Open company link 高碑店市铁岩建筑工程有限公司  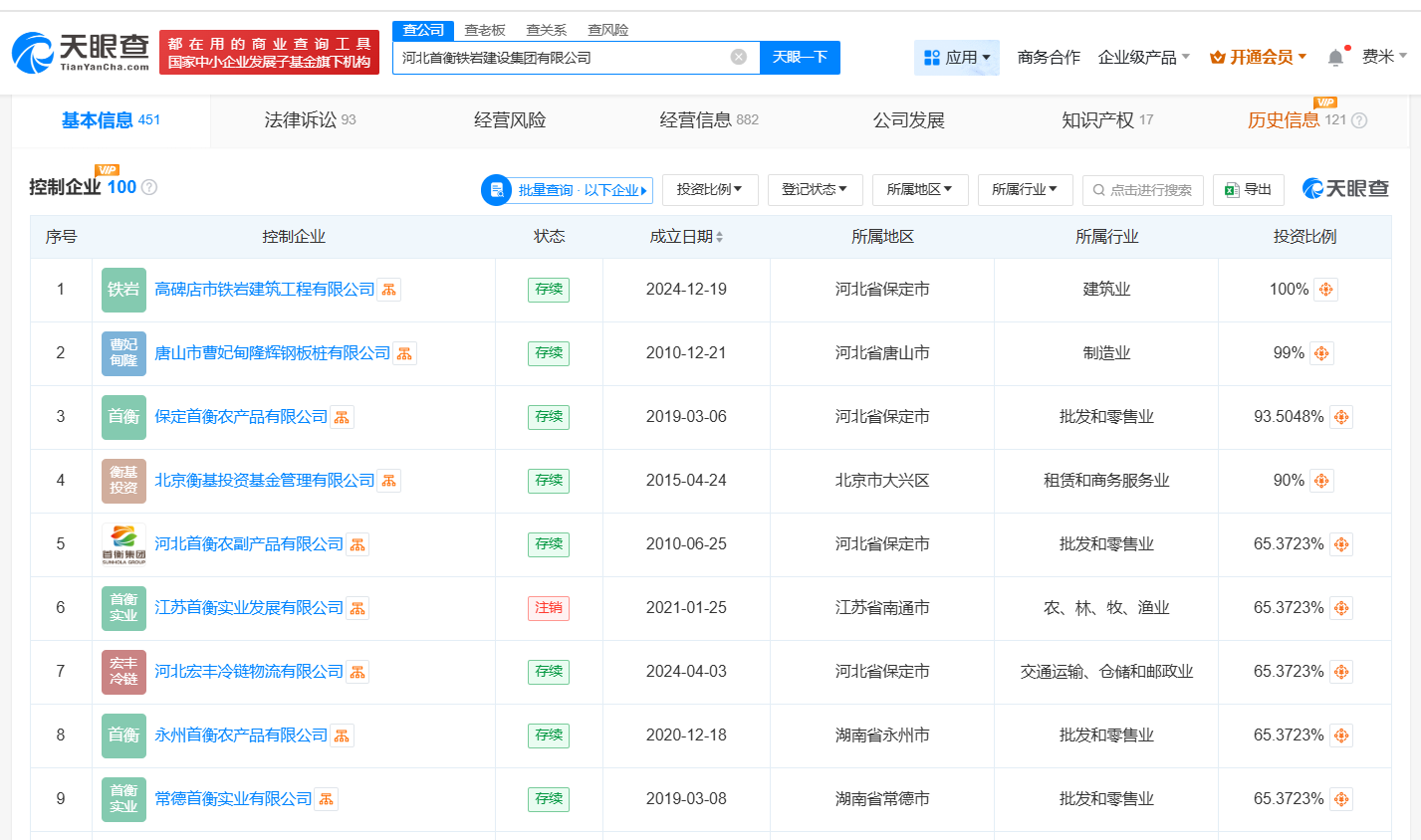(265, 290)
